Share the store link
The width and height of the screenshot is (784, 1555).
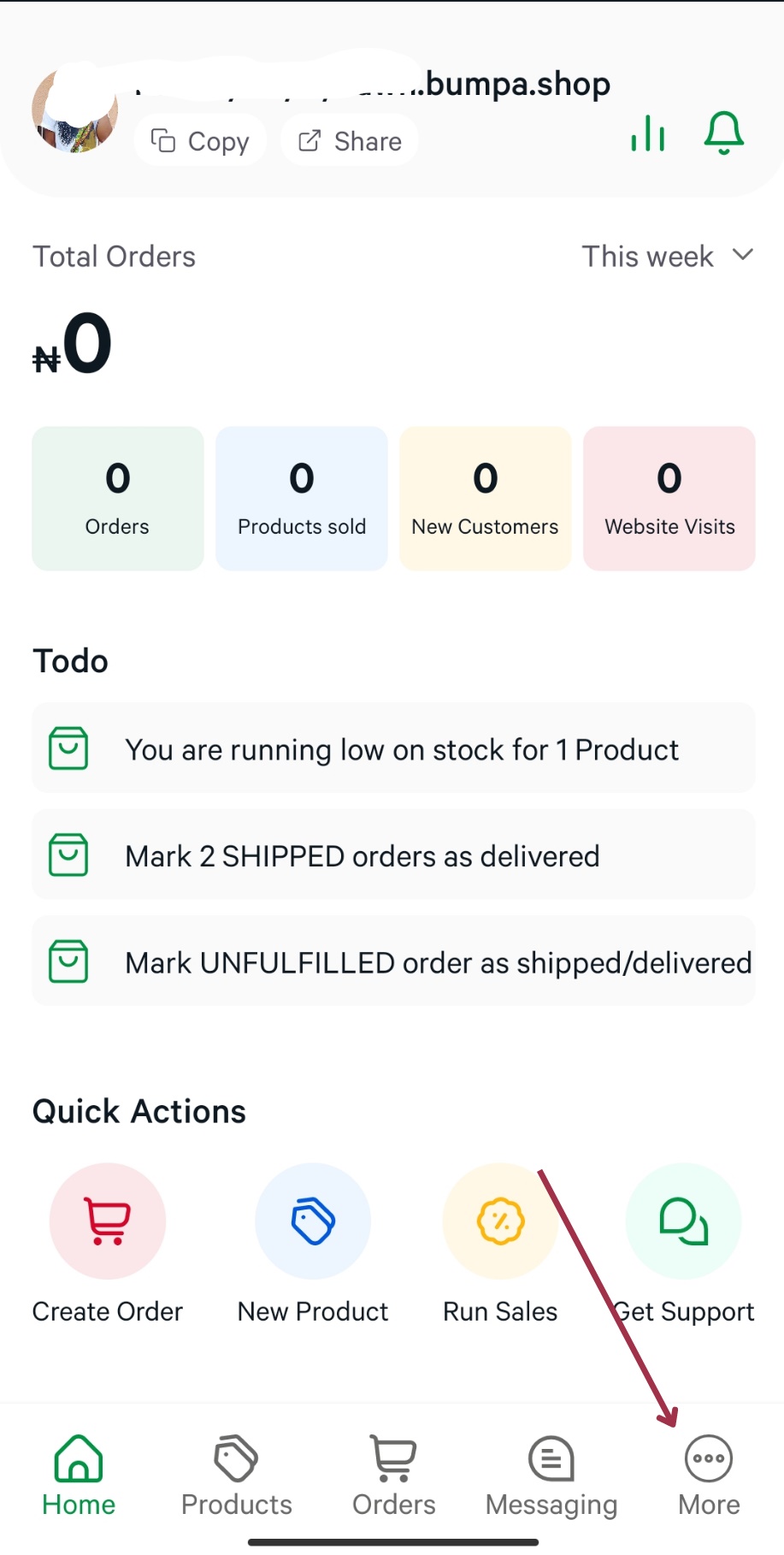[x=350, y=141]
